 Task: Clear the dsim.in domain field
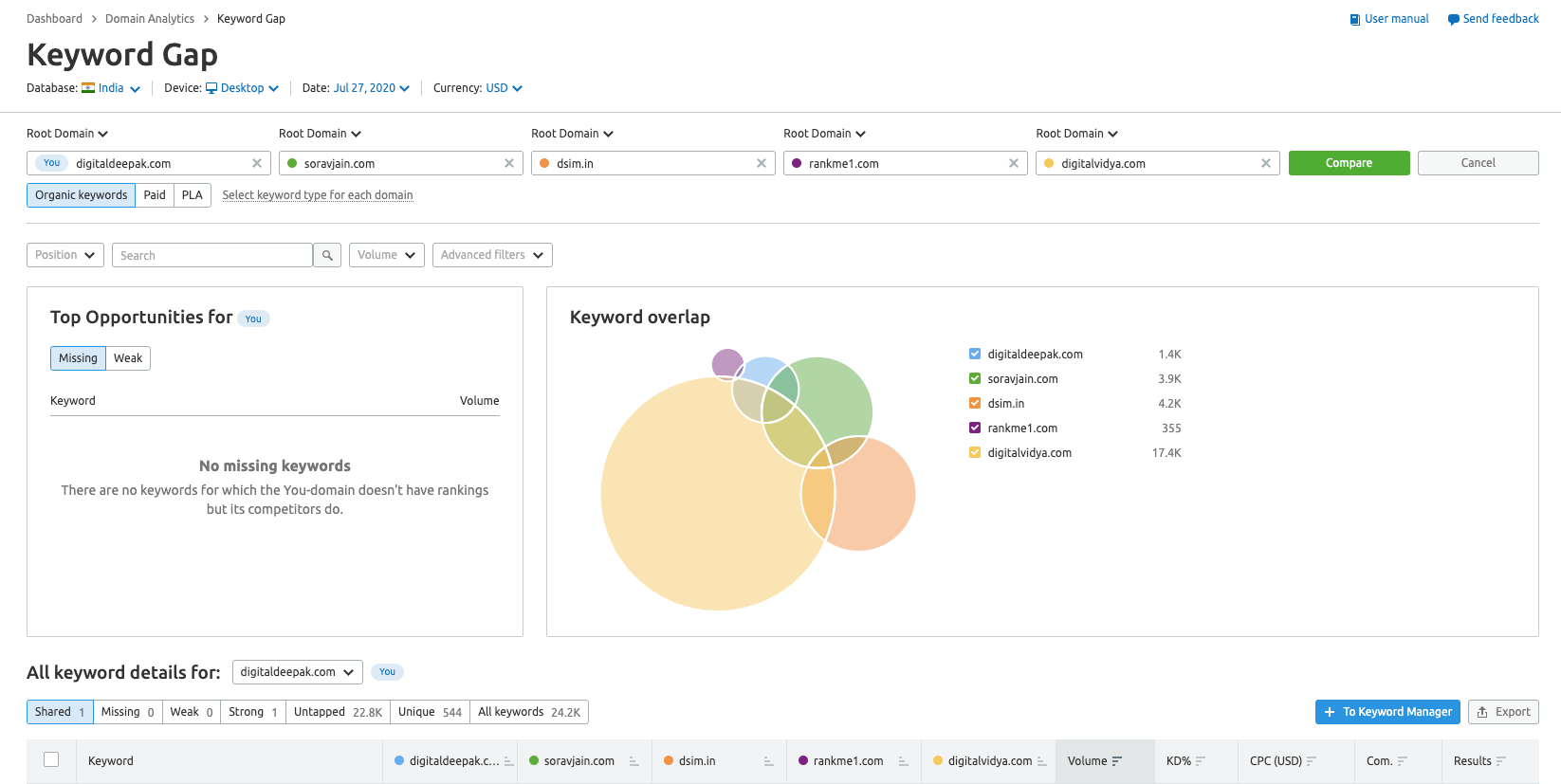click(x=762, y=163)
